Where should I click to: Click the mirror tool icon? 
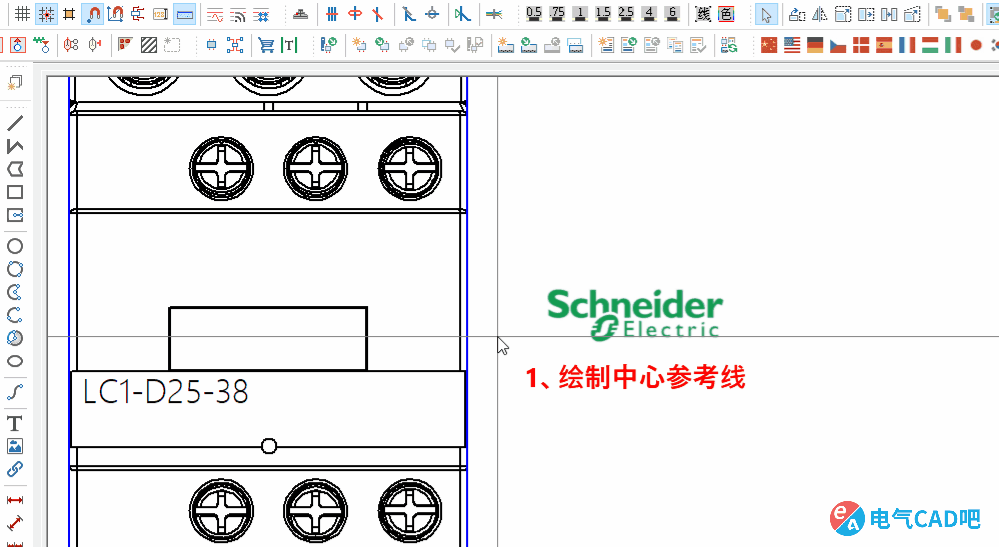[820, 14]
